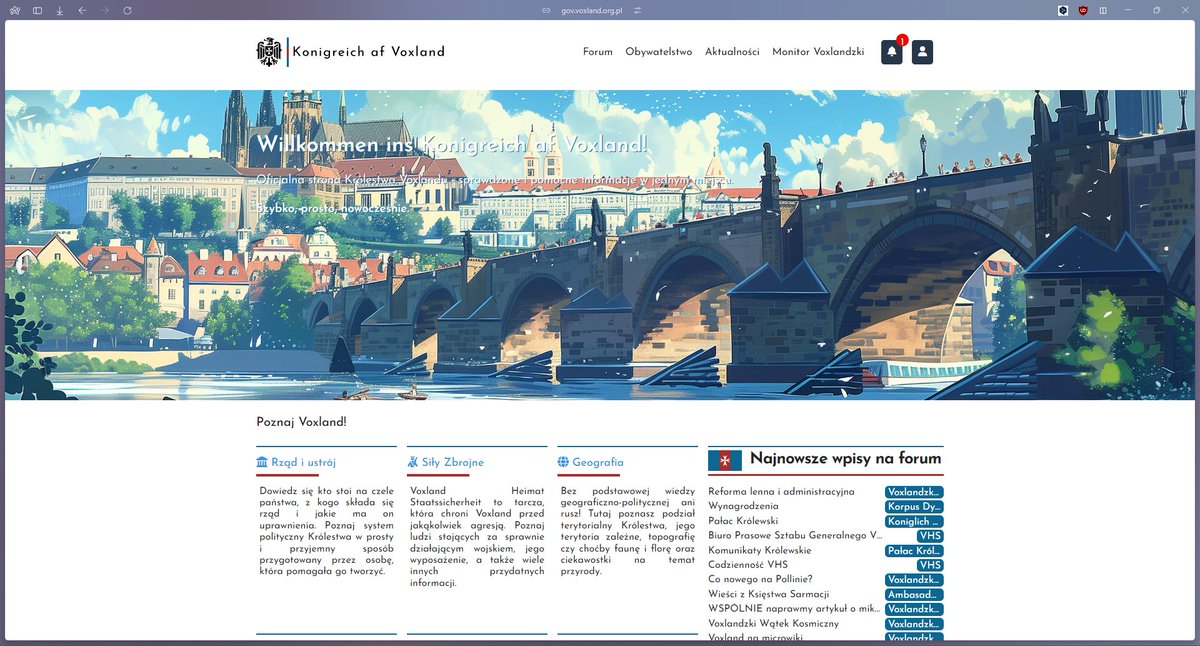Click the globe icon beside Geografia
Viewport: 1200px width, 646px height.
click(x=563, y=462)
